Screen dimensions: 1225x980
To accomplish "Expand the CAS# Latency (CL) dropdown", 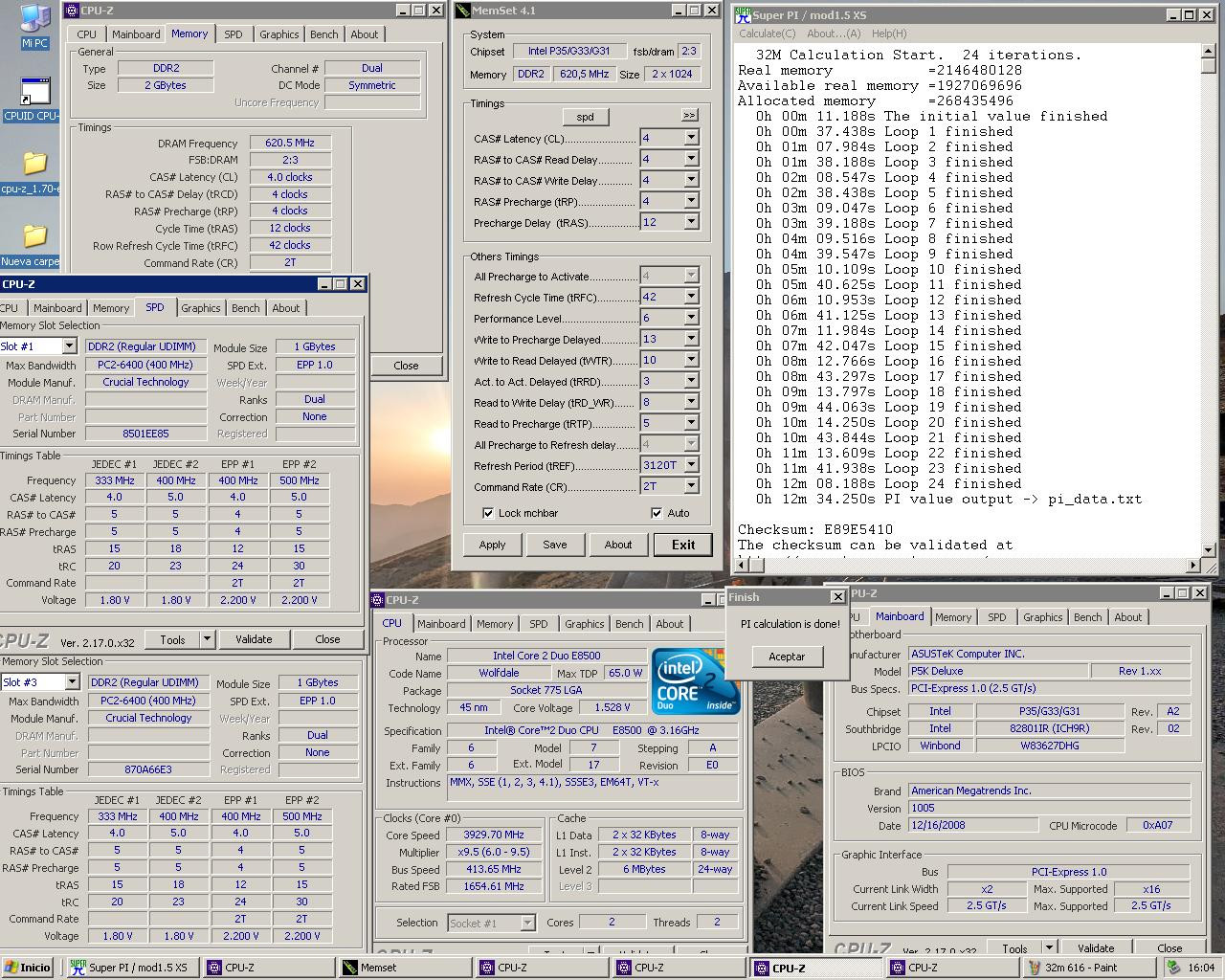I will click(x=691, y=138).
